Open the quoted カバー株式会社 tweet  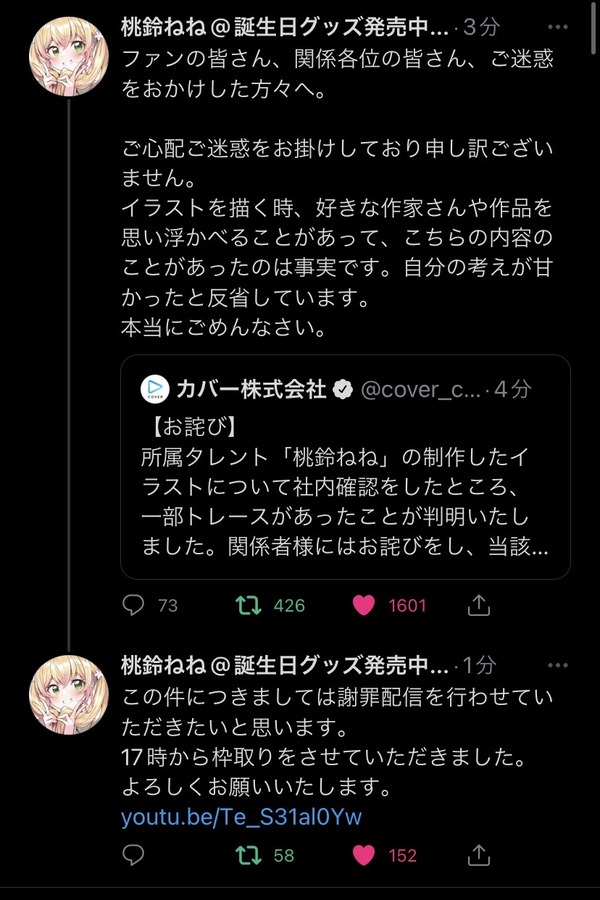(345, 467)
